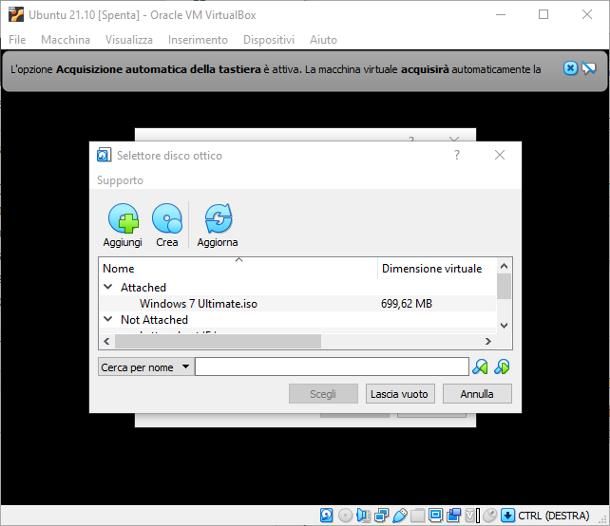610x526 pixels.
Task: Click the suppress-notification icon in banner
Action: pyautogui.click(x=589, y=69)
